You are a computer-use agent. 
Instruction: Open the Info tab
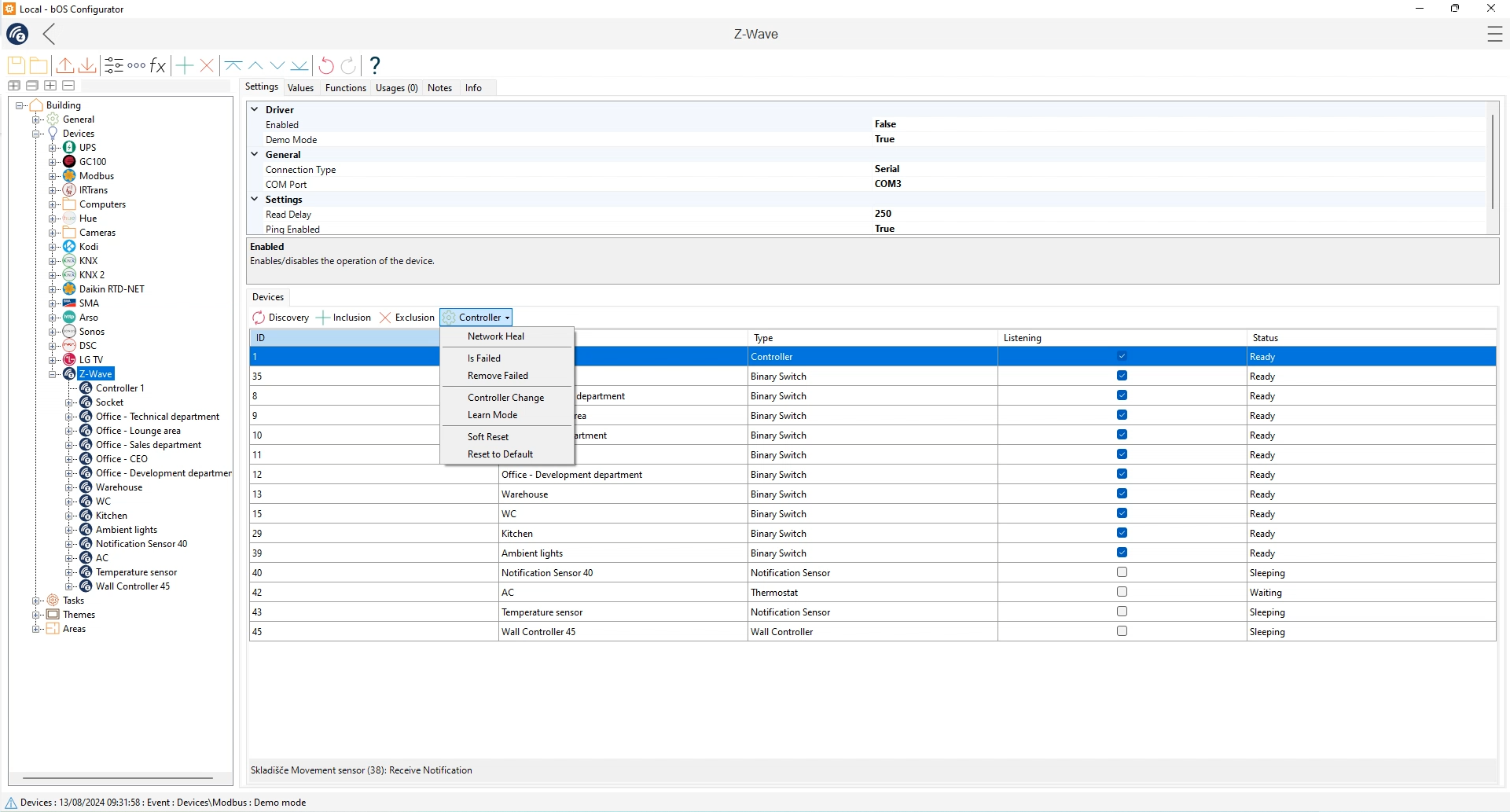pyautogui.click(x=473, y=88)
